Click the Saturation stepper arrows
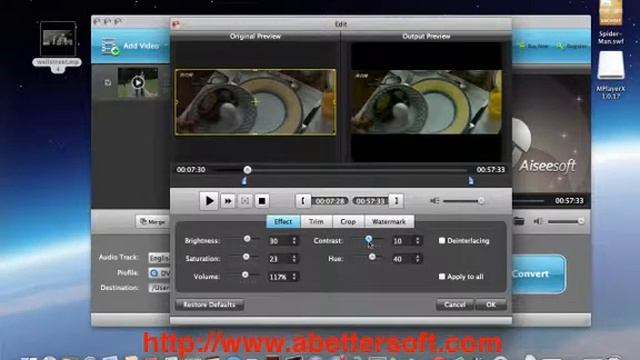Screen dimensions: 640x360 coord(294,259)
